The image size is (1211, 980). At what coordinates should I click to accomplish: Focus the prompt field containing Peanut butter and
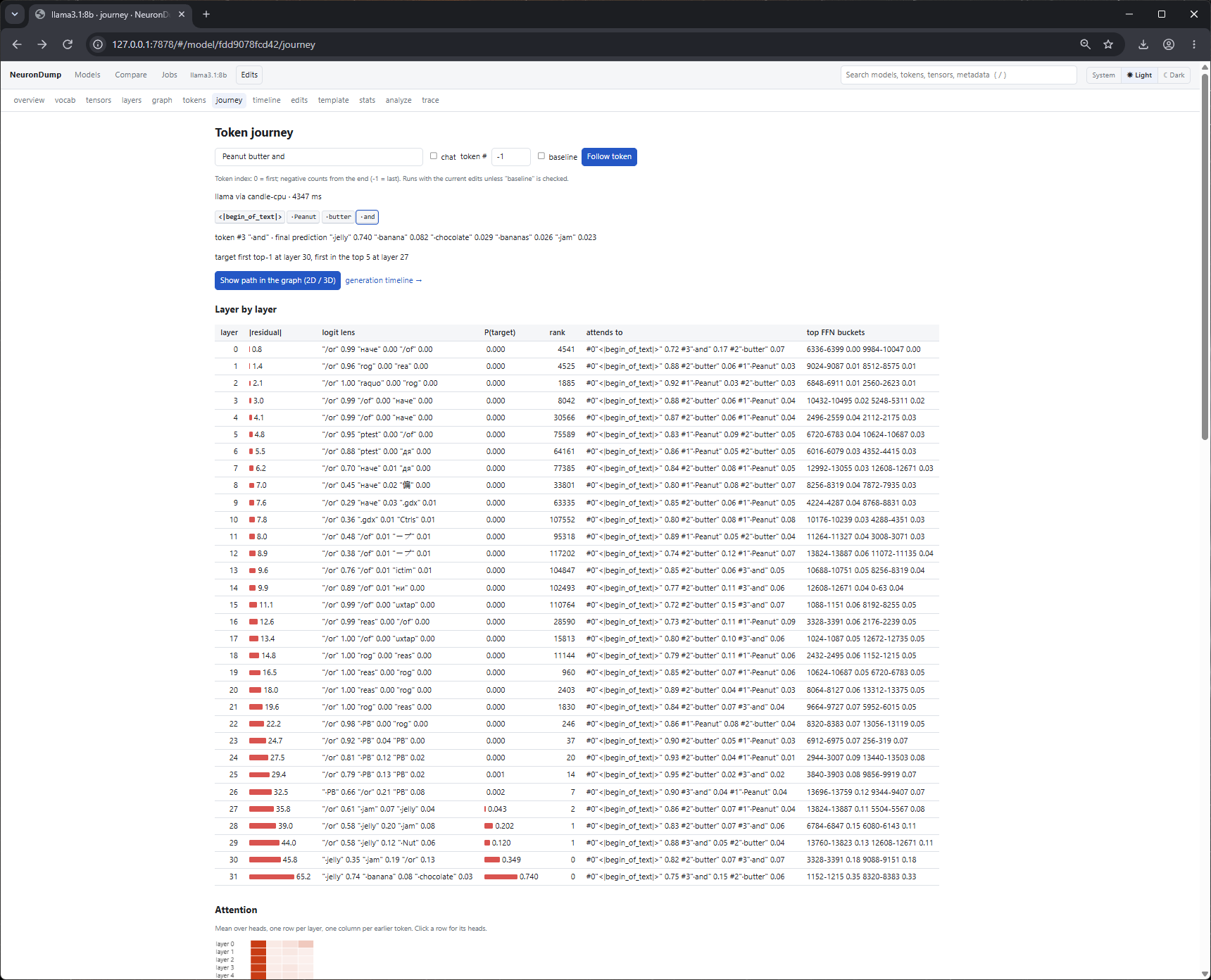click(x=318, y=157)
